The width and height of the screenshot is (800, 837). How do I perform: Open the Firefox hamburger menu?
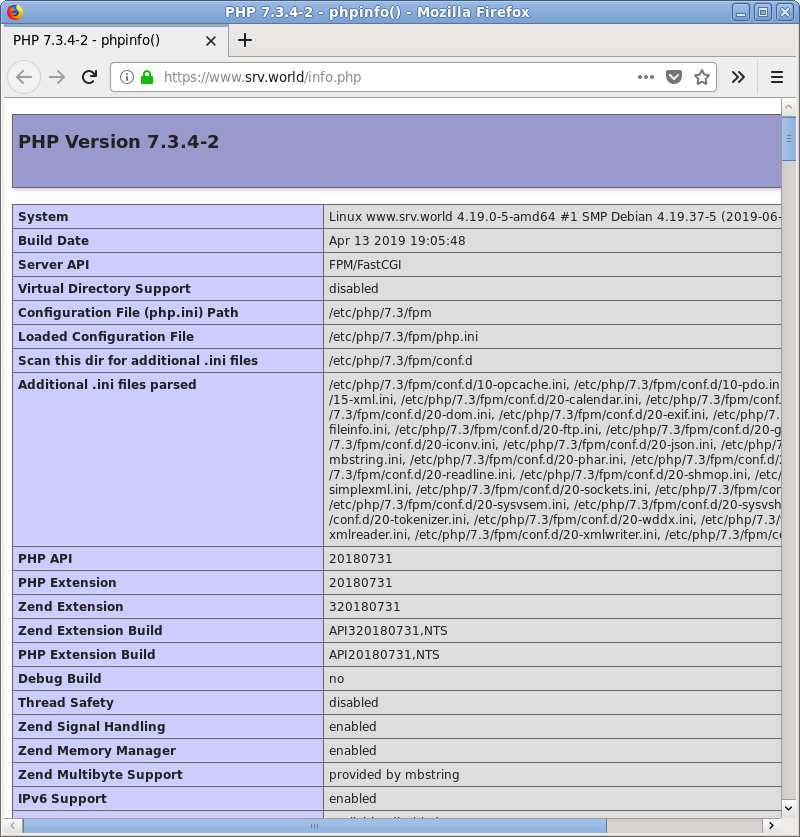(x=777, y=77)
